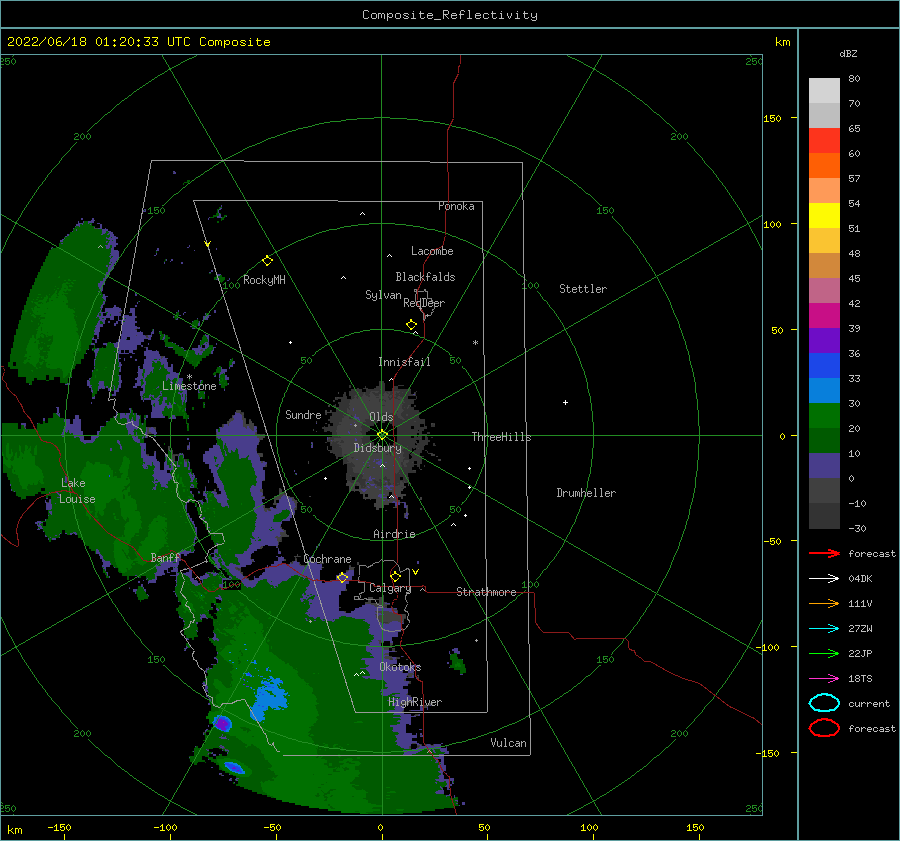Click the Drumheller label

point(586,493)
